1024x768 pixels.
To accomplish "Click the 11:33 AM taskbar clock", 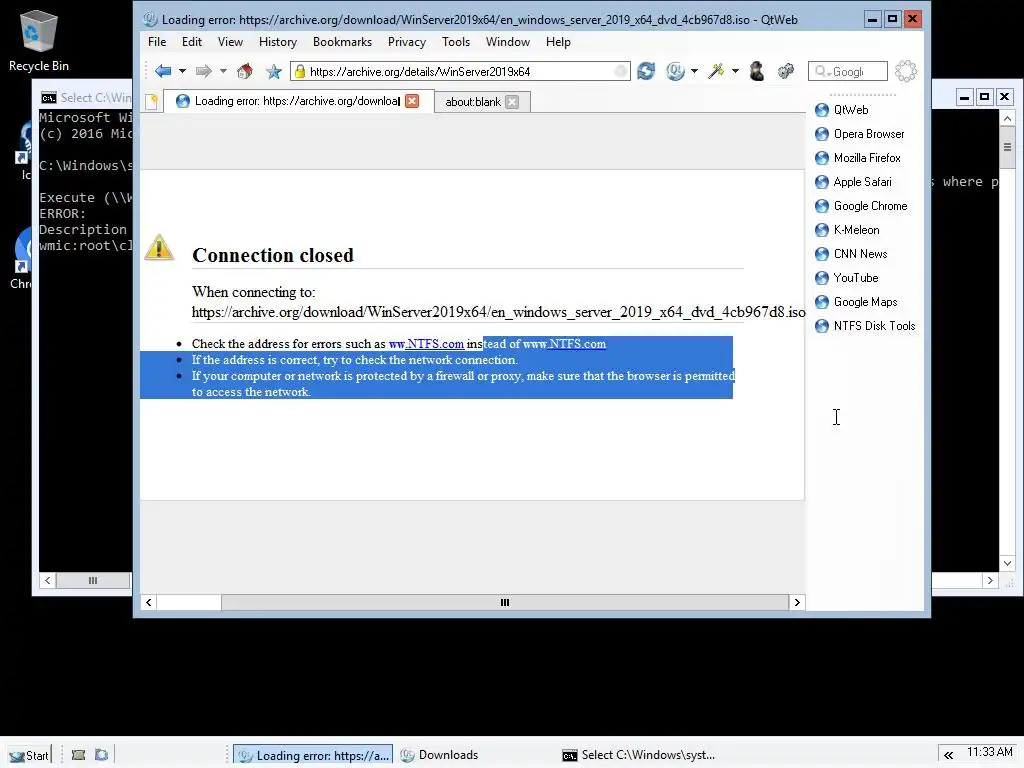I will pyautogui.click(x=989, y=752).
